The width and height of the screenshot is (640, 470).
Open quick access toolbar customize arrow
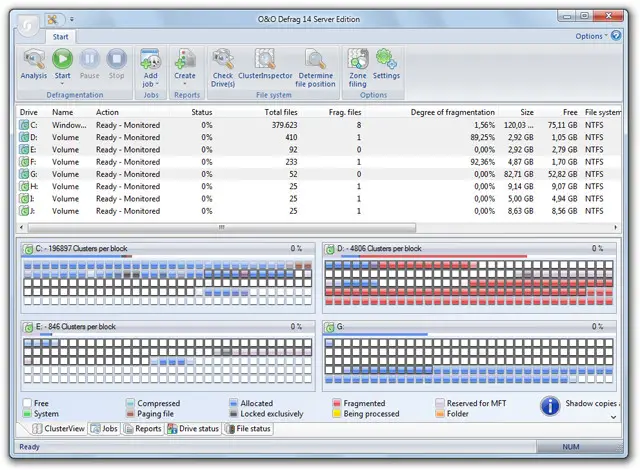72,19
